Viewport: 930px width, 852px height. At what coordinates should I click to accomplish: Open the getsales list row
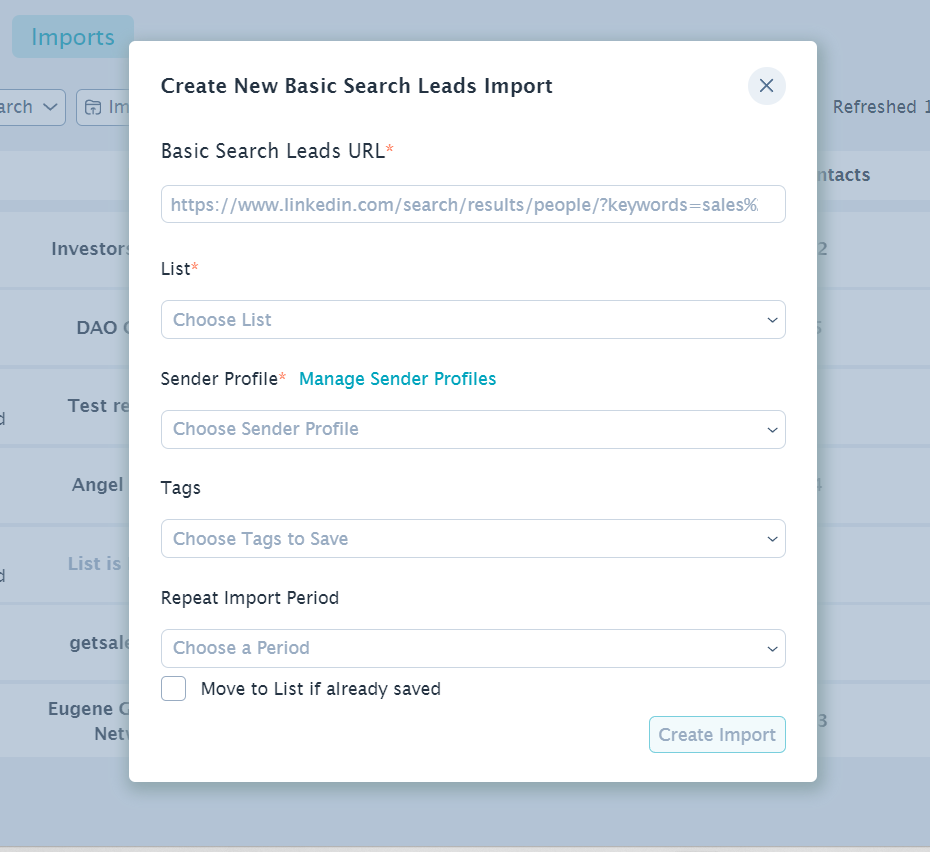click(100, 643)
